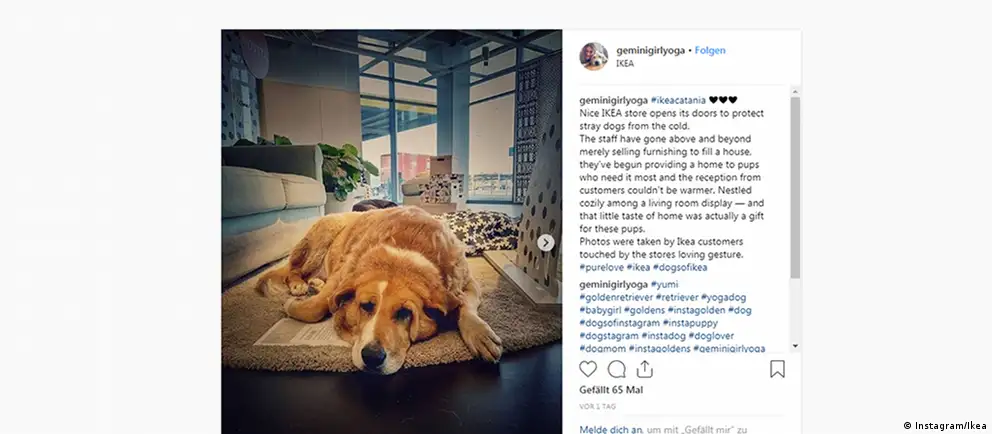Click Melde dich an login link
Viewport: 992px width, 434px height.
[x=610, y=430]
